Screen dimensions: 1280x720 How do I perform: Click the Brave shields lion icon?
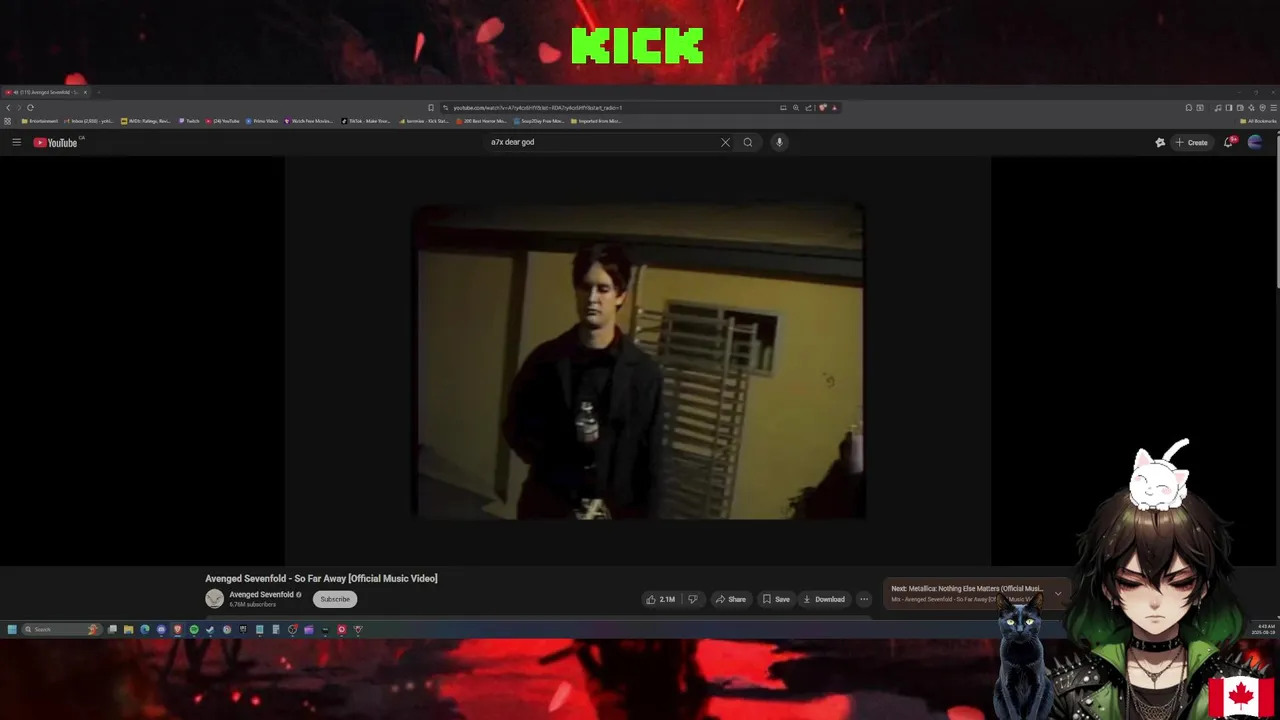point(823,107)
